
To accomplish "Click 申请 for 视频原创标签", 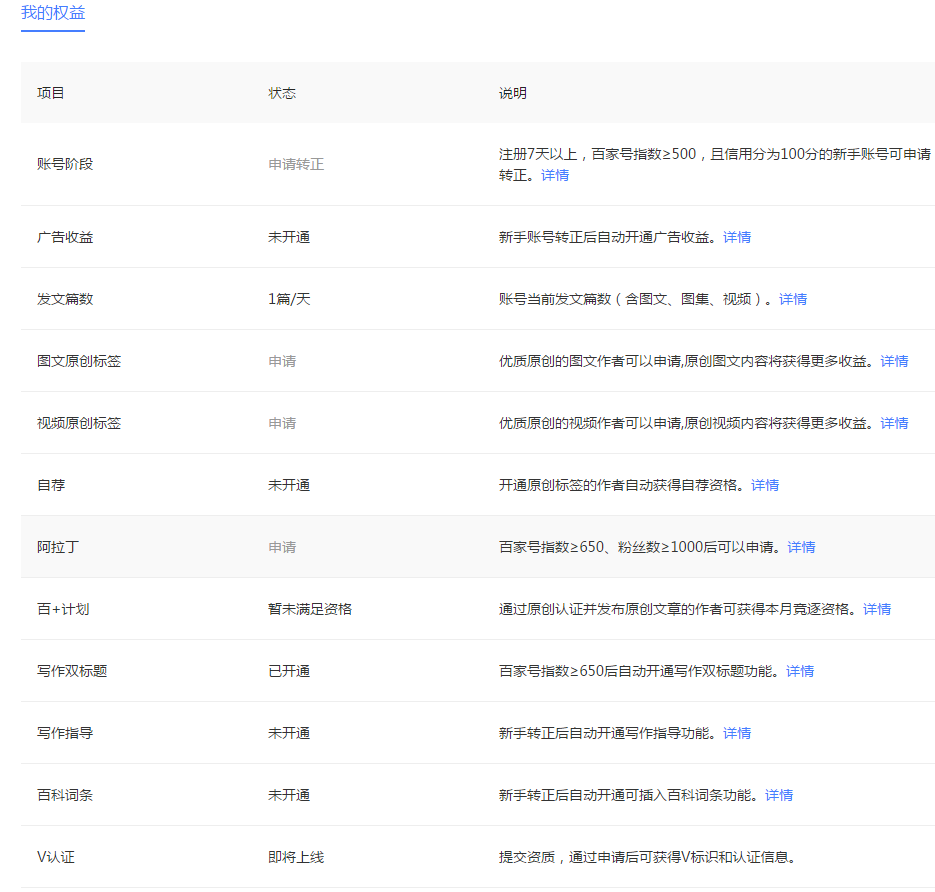I will pyautogui.click(x=281, y=423).
